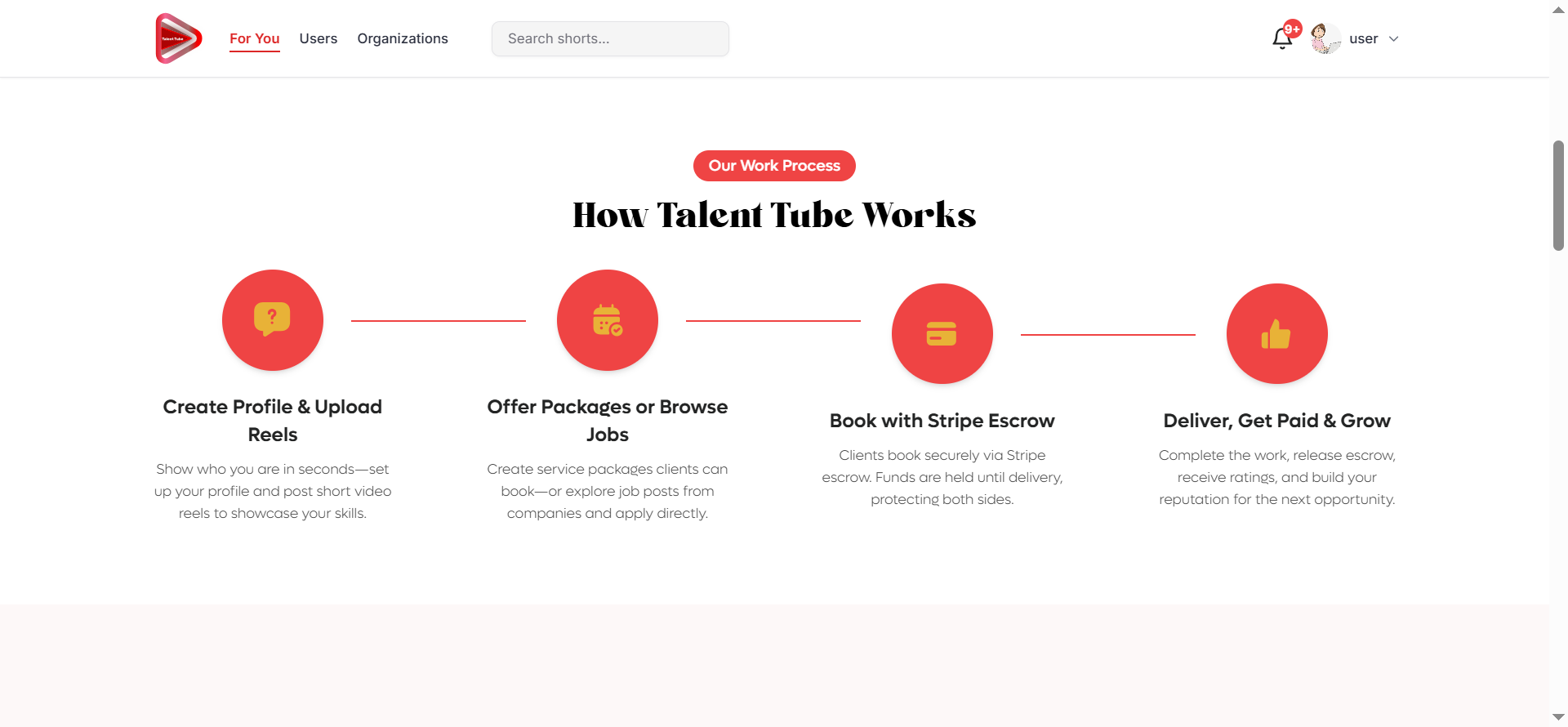Open the Organizations tab
The width and height of the screenshot is (1568, 727).
click(x=403, y=38)
